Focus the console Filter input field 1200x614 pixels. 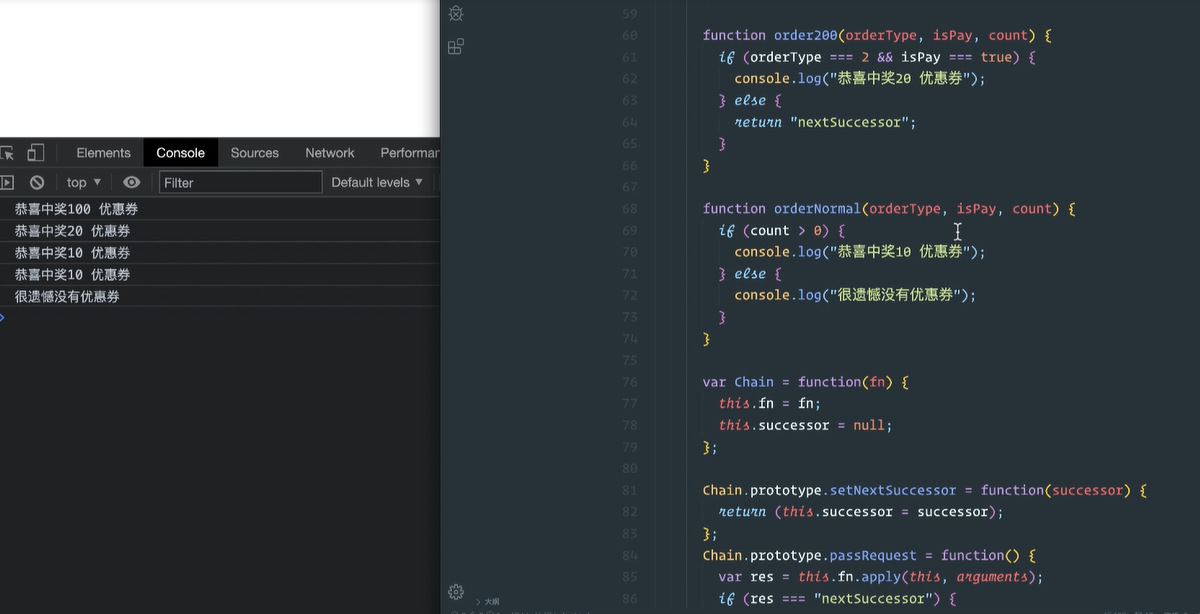[x=241, y=182]
